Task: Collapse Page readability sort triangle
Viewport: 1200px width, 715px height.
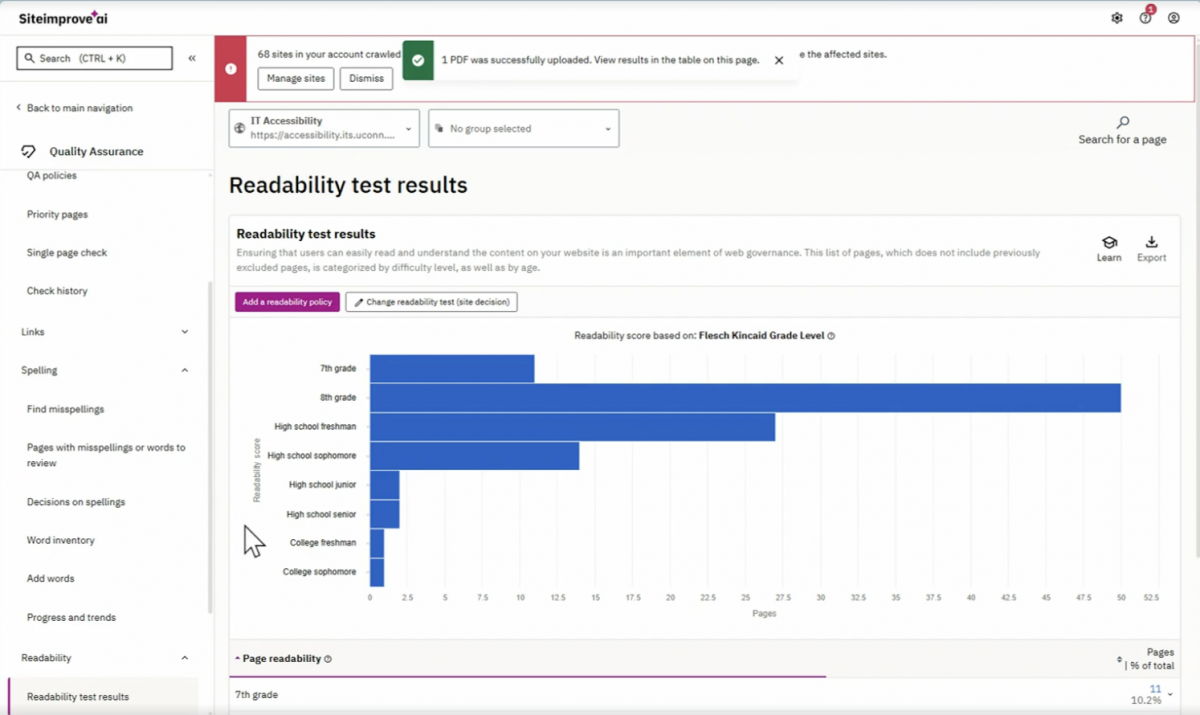Action: (238, 659)
